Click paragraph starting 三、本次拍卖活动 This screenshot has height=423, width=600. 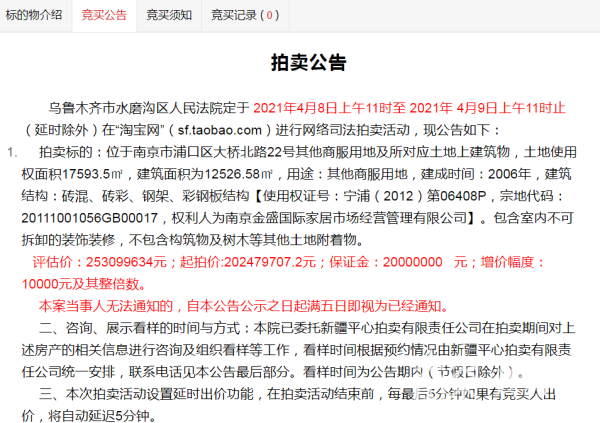(289, 405)
